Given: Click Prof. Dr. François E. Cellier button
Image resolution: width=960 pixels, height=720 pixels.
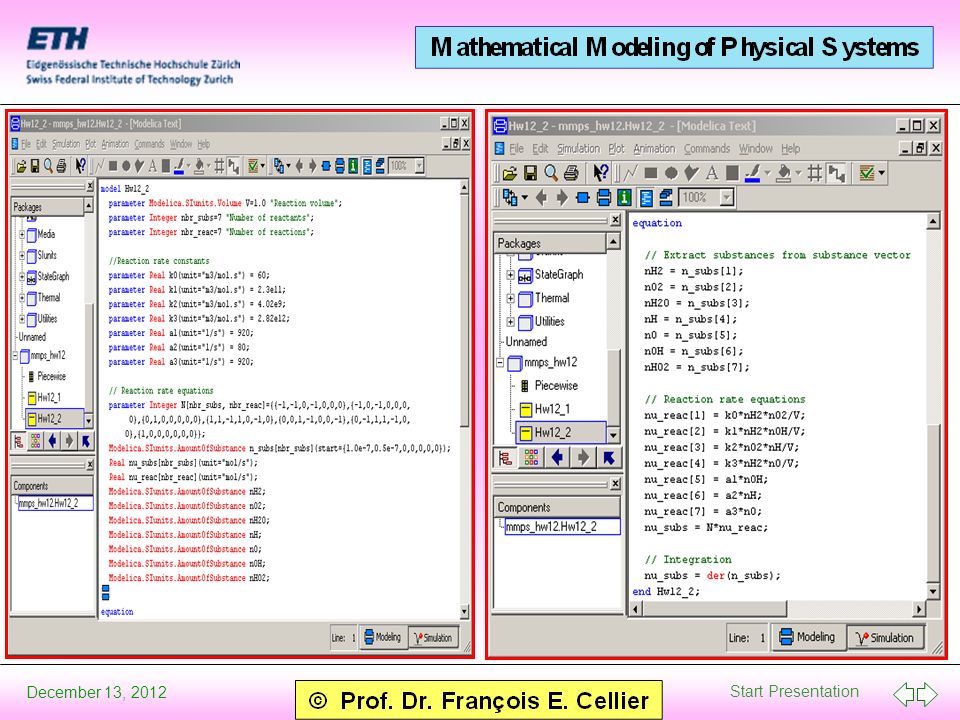Looking at the screenshot, I should (479, 700).
